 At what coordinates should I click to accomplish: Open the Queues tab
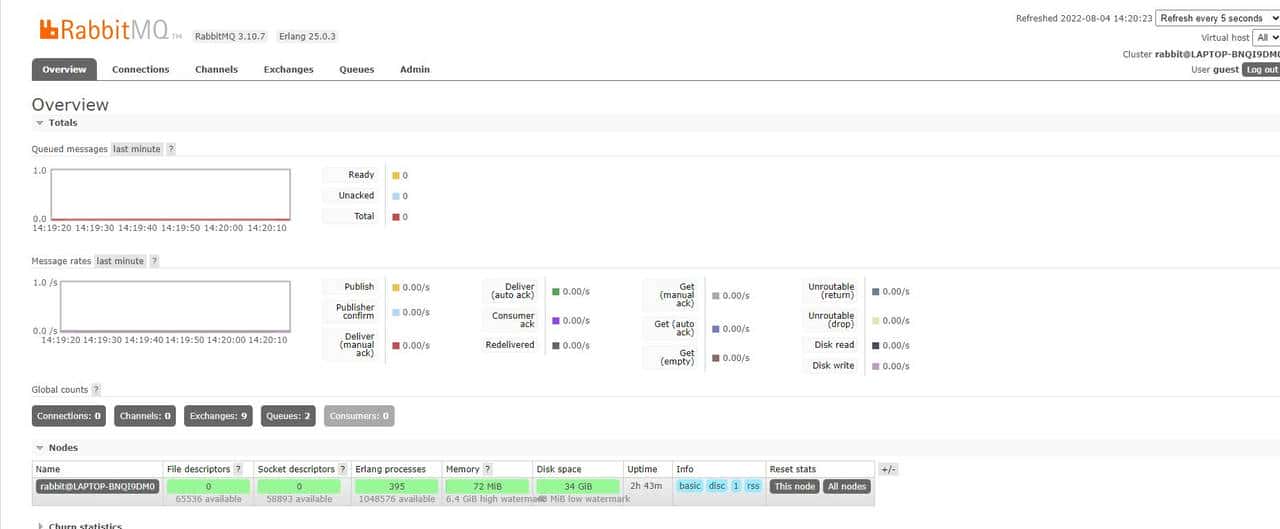click(x=356, y=70)
